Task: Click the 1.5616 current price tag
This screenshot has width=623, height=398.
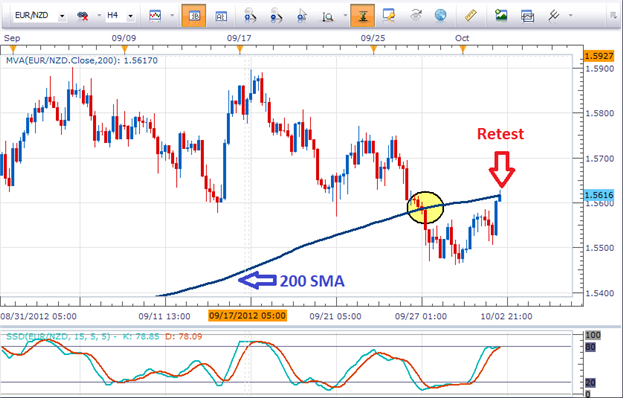Action: coord(599,195)
